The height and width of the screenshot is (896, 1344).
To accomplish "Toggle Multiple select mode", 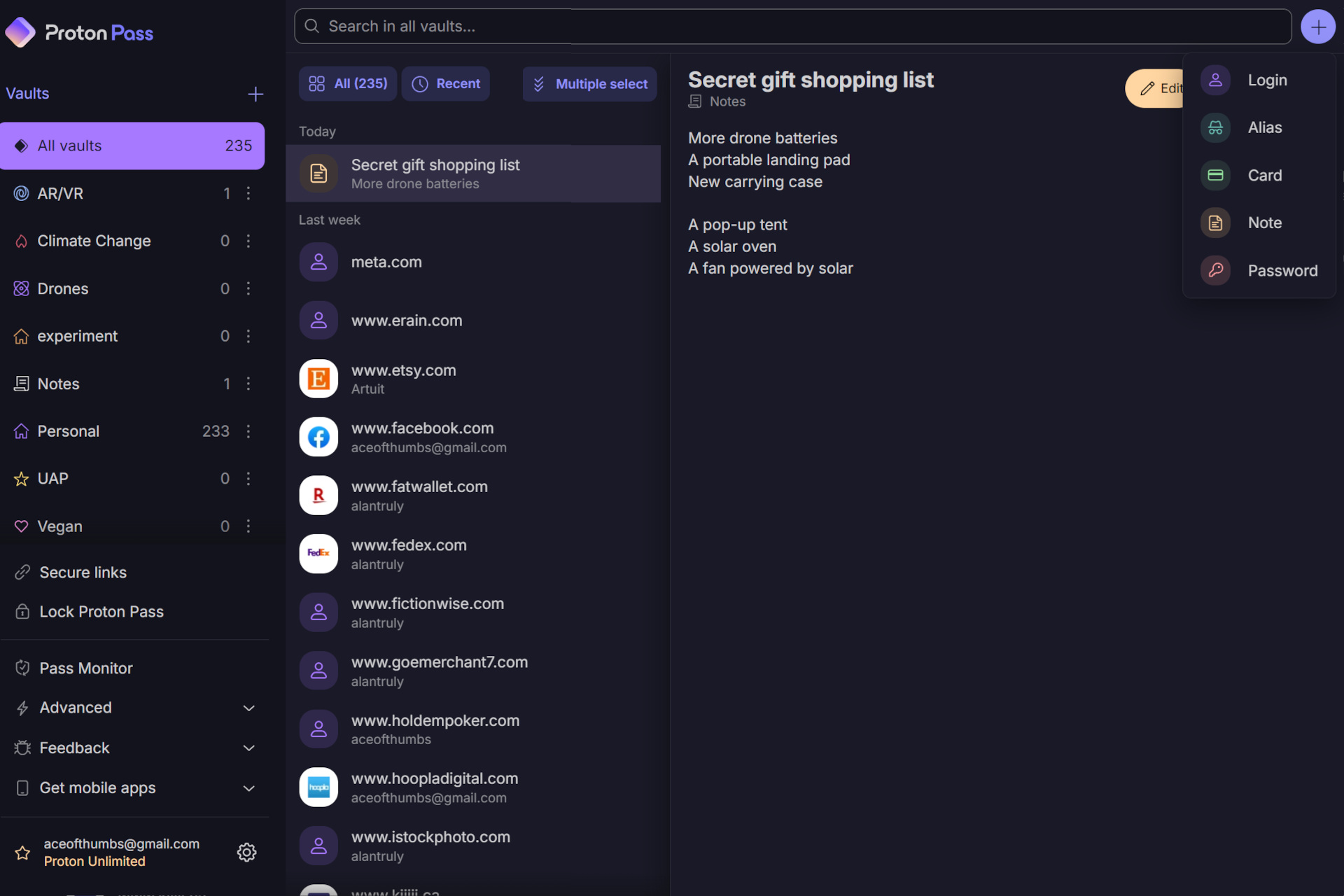I will 590,84.
